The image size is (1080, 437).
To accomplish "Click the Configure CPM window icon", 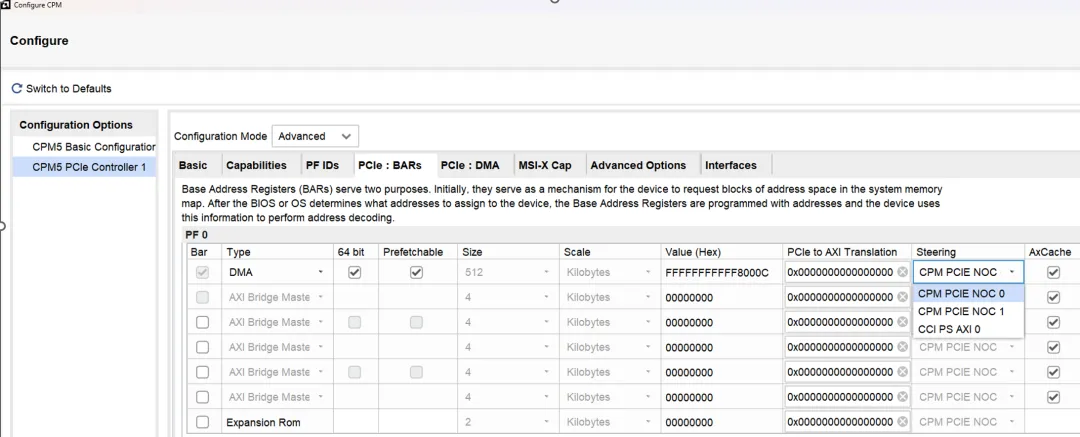I will (6, 5).
